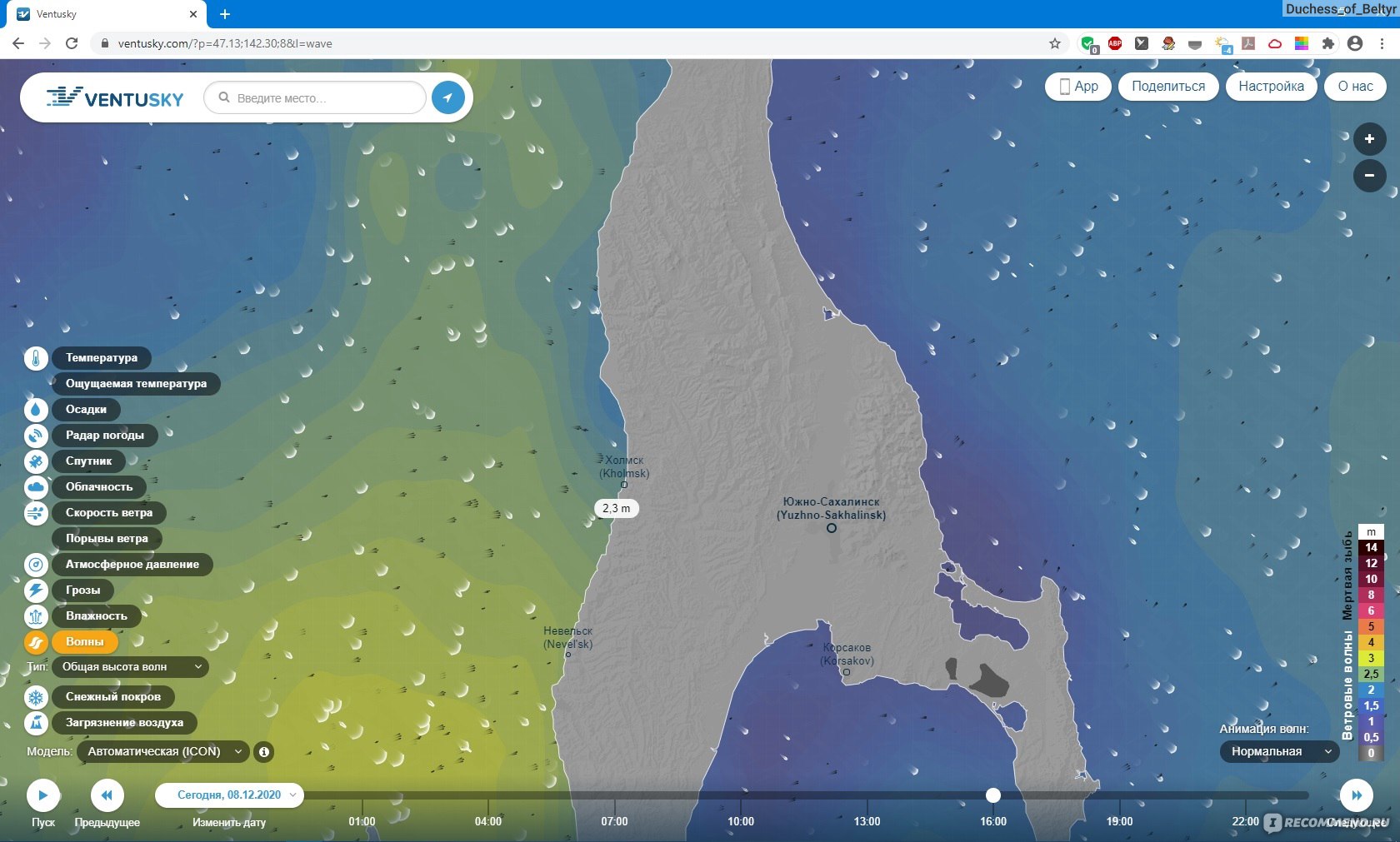Open a new browser tab
This screenshot has width=1400, height=842.
click(x=225, y=14)
